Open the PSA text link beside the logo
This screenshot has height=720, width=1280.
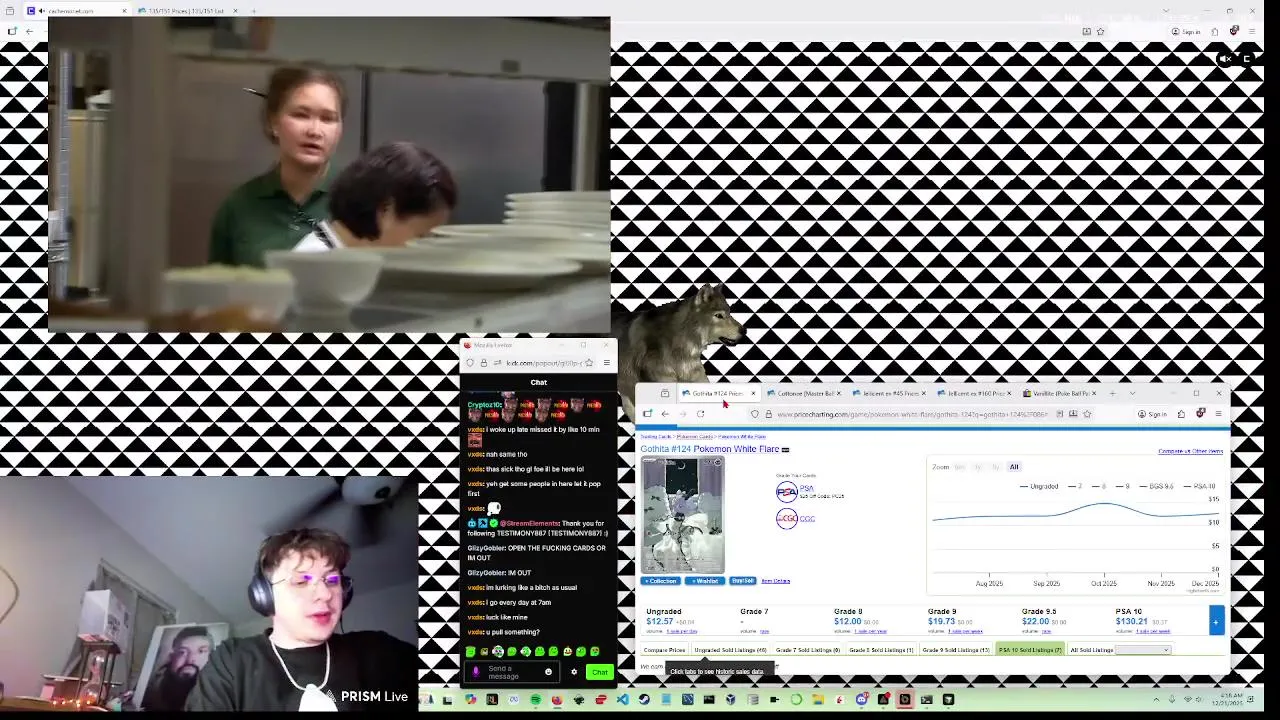tap(807, 488)
